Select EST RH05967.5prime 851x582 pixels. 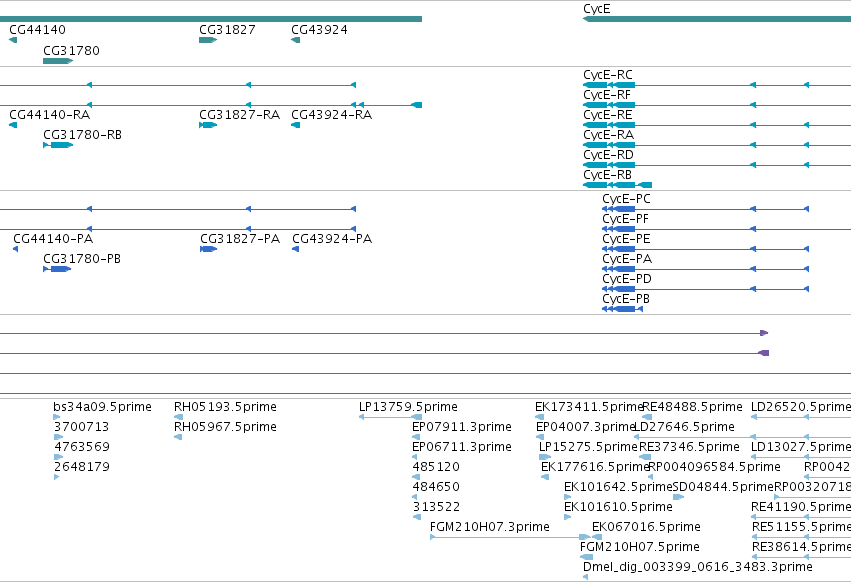click(x=225, y=427)
